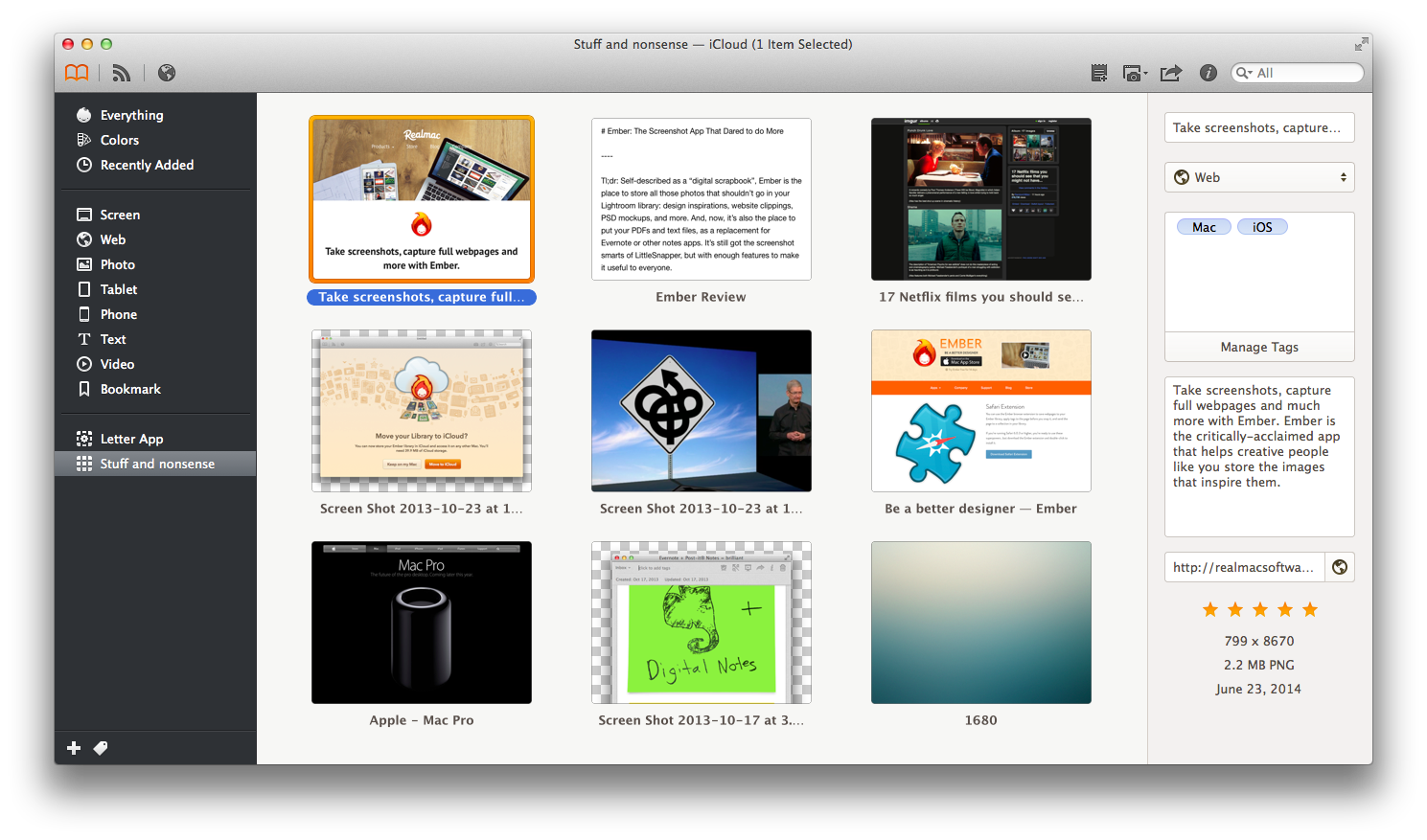The image size is (1427, 840).
Task: Select the Move your Library to iCloud screenshot
Action: pyautogui.click(x=422, y=411)
